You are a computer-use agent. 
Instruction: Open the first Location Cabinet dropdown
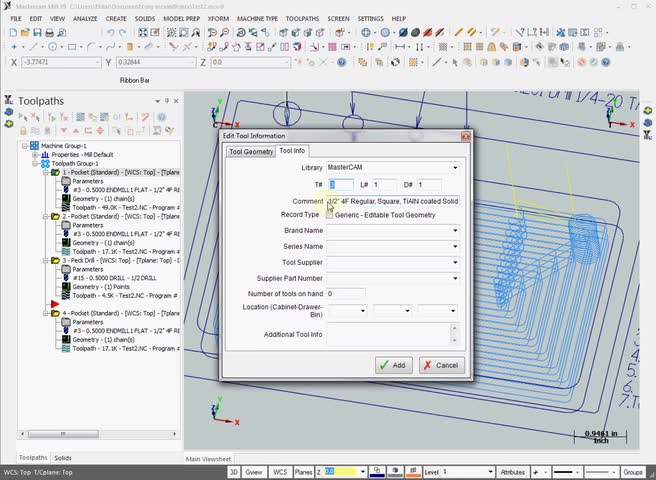tap(362, 311)
